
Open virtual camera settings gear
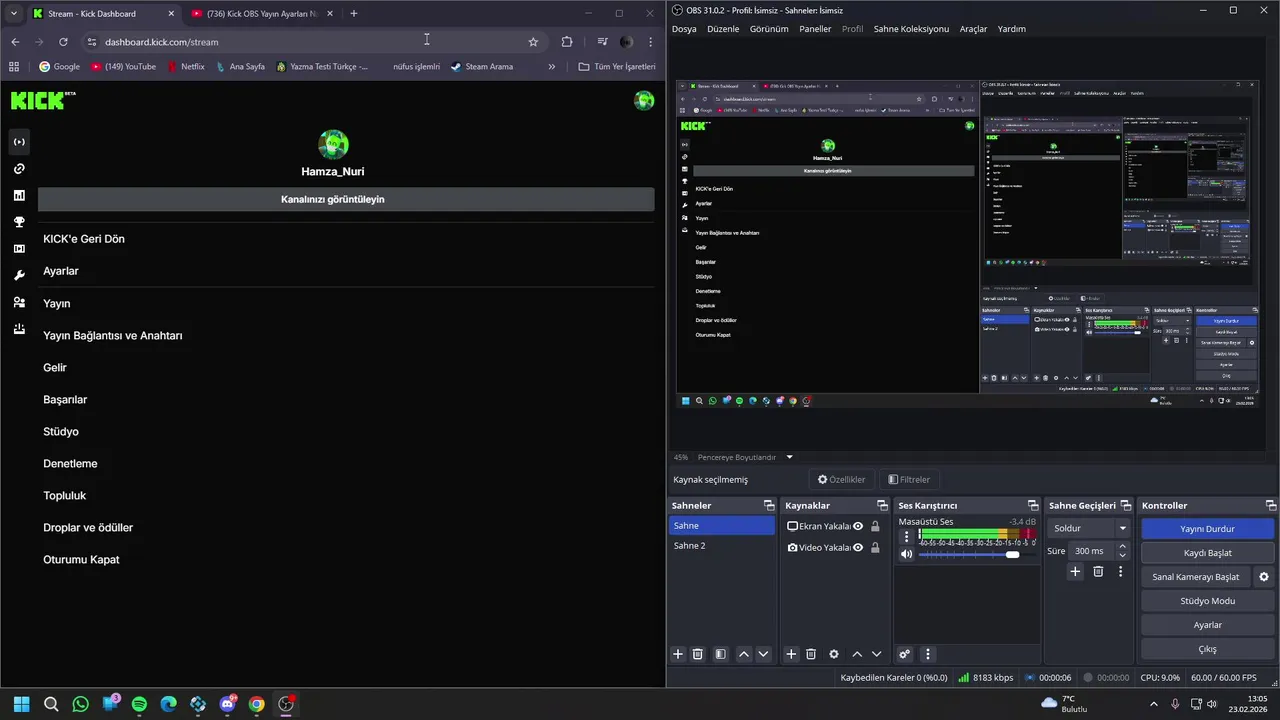[1264, 577]
